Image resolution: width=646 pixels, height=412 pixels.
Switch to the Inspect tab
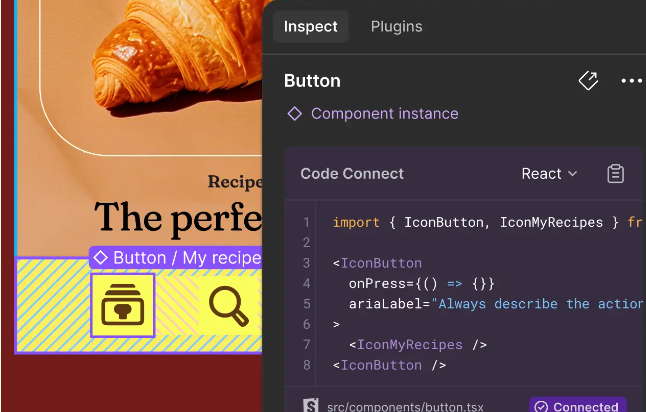[311, 27]
